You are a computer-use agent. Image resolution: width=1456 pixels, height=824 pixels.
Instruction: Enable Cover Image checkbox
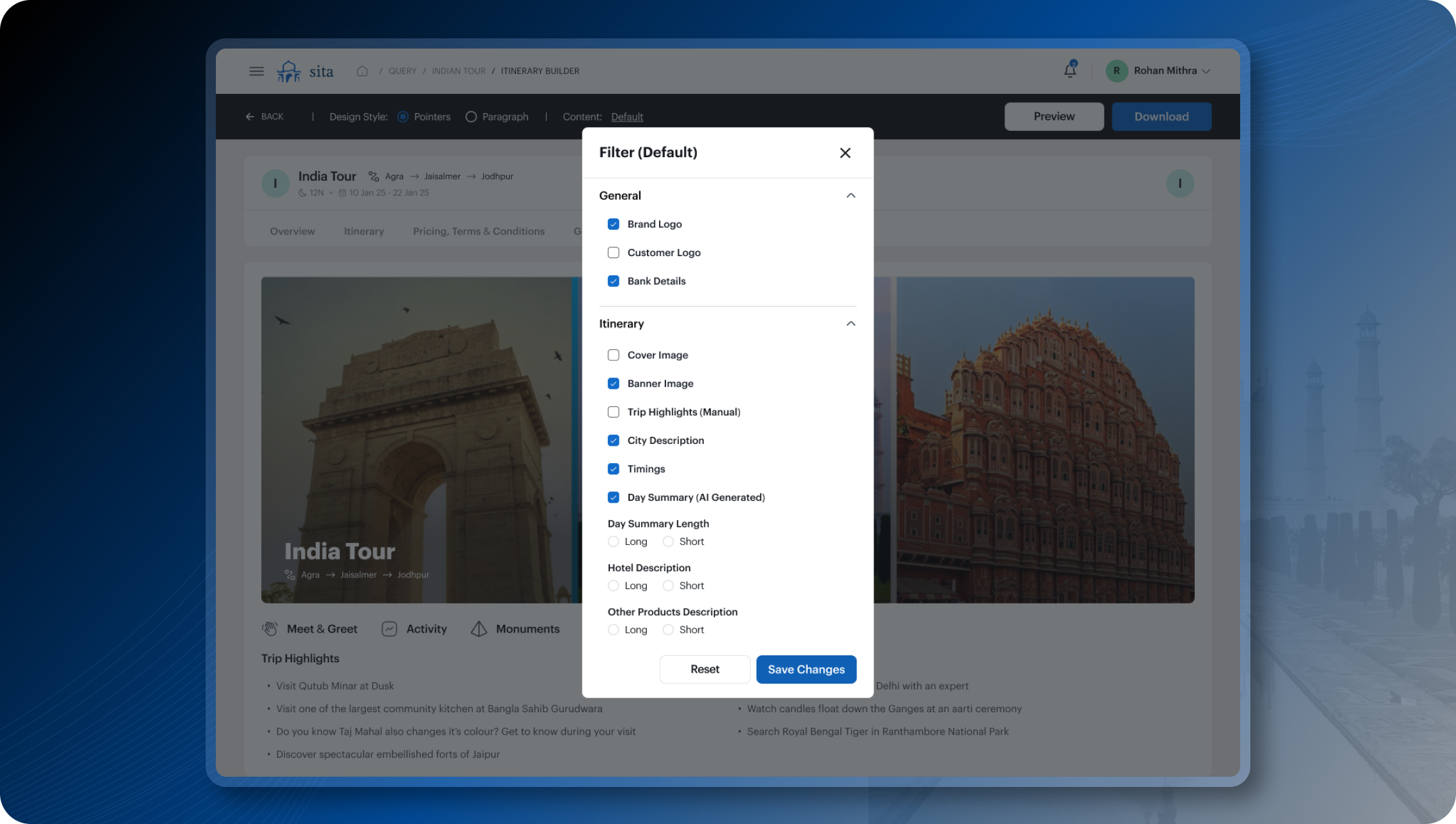614,355
